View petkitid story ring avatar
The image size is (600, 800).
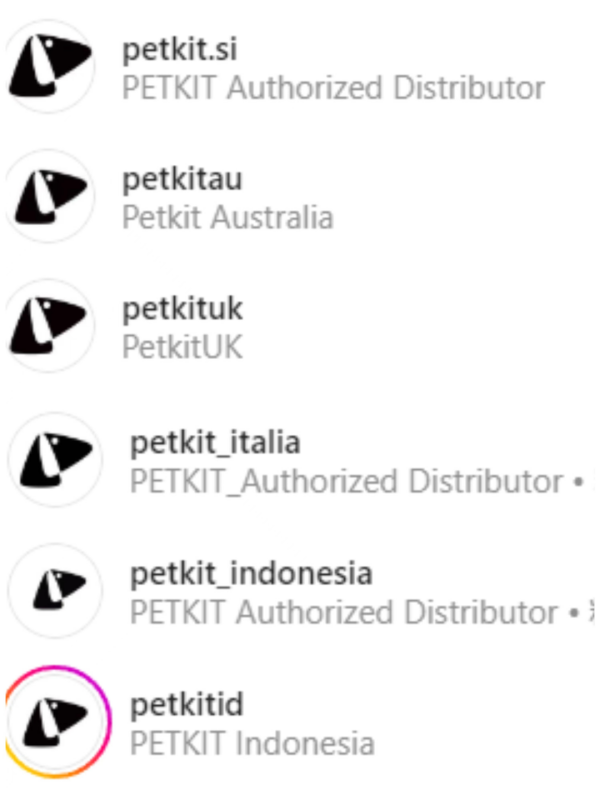(x=57, y=721)
